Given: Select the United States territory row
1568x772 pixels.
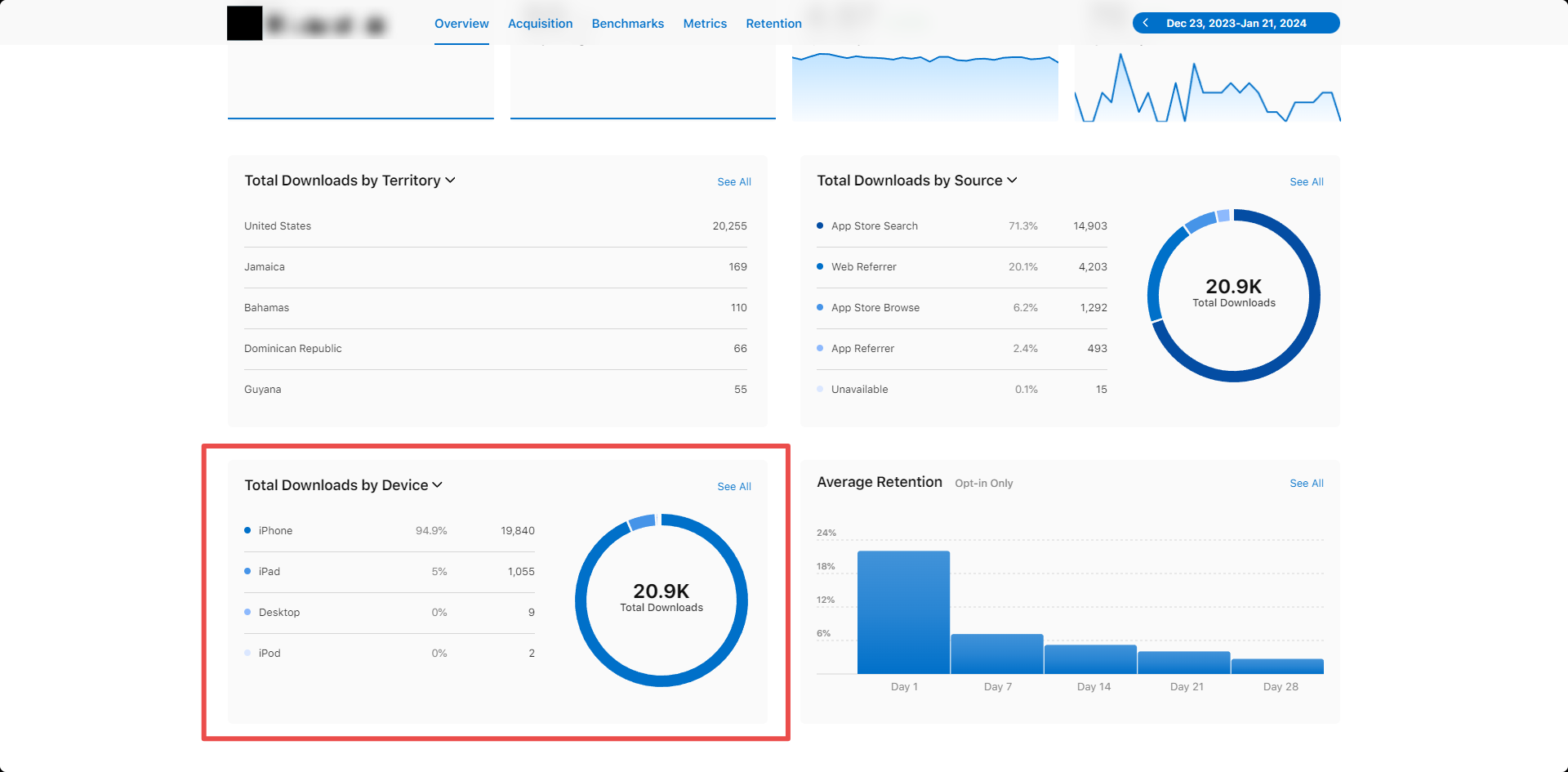Looking at the screenshot, I should coord(496,226).
